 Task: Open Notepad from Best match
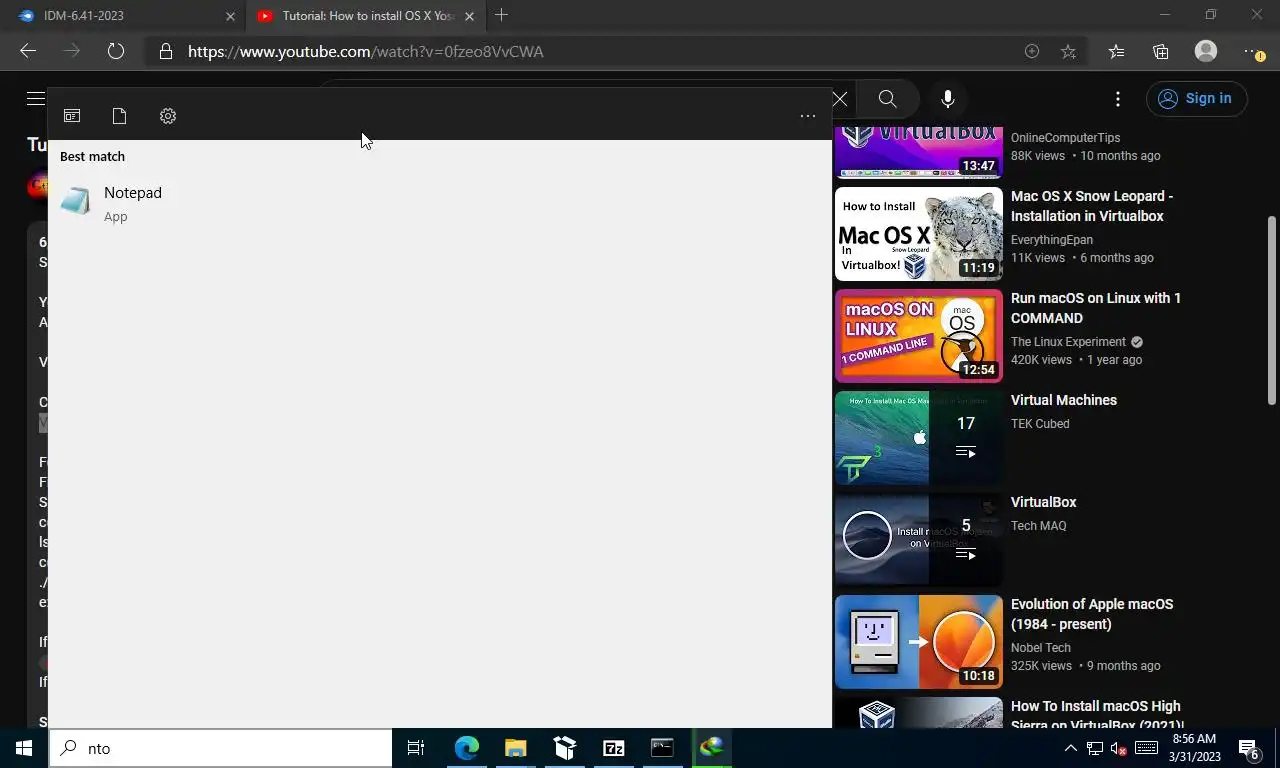(440, 203)
